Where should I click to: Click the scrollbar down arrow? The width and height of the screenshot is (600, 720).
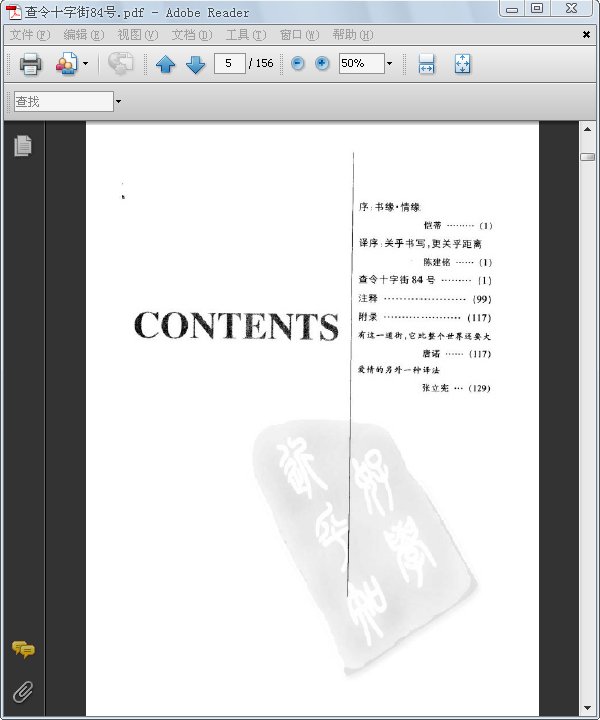[x=588, y=708]
